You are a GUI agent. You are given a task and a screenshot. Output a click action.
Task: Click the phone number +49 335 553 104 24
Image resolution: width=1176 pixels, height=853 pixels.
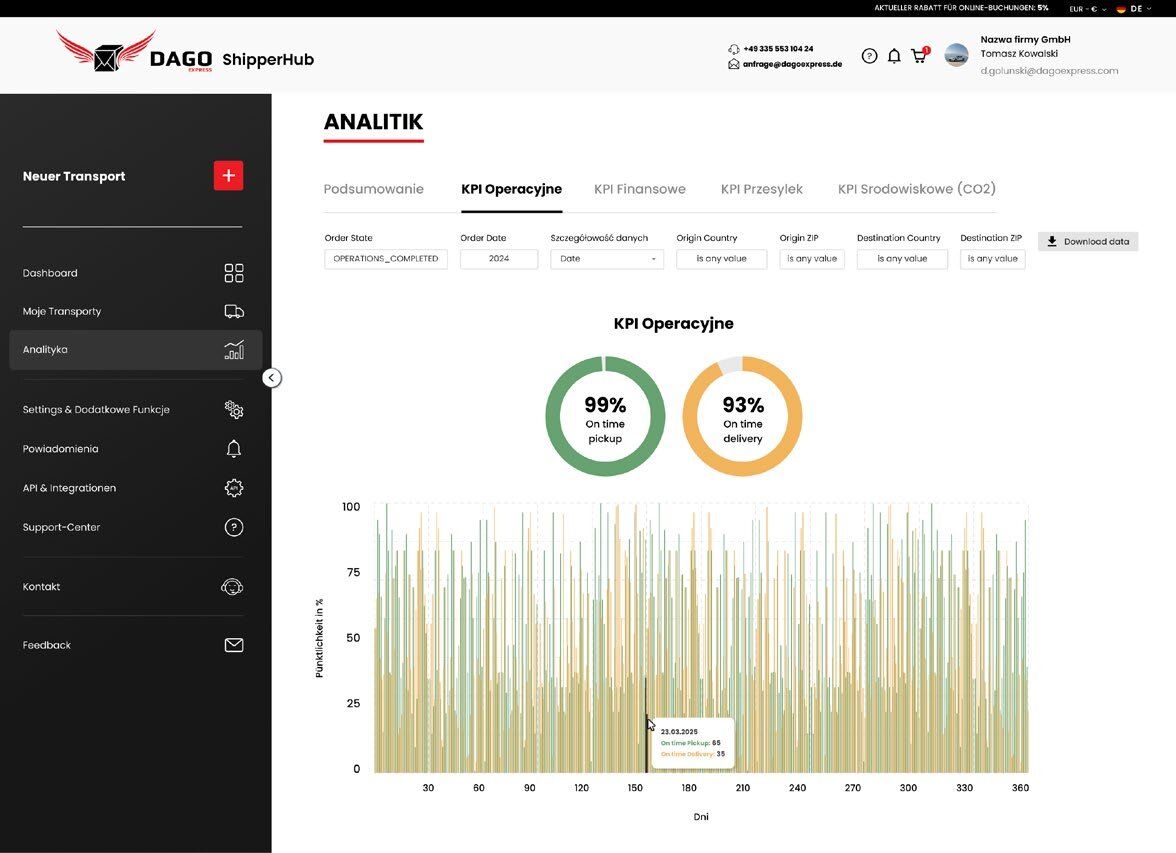[x=778, y=49]
